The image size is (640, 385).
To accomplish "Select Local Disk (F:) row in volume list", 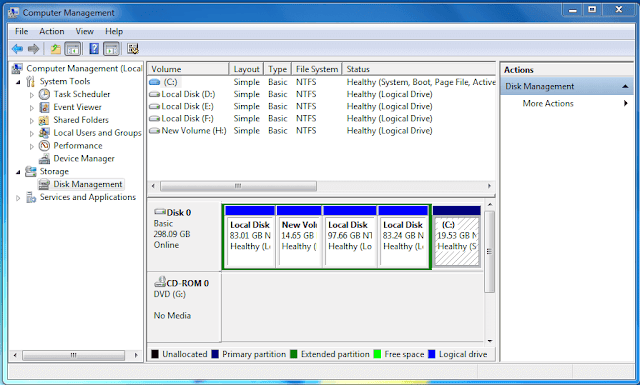I will 322,119.
